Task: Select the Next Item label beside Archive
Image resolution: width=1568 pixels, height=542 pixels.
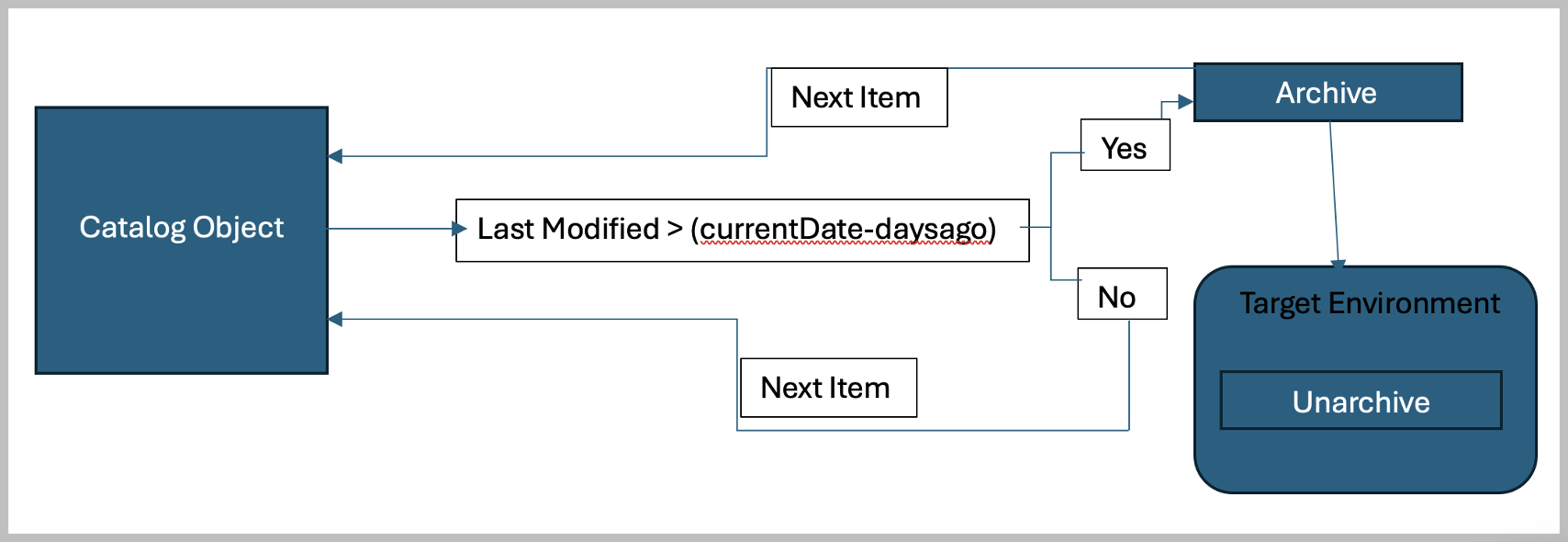Action: [857, 97]
